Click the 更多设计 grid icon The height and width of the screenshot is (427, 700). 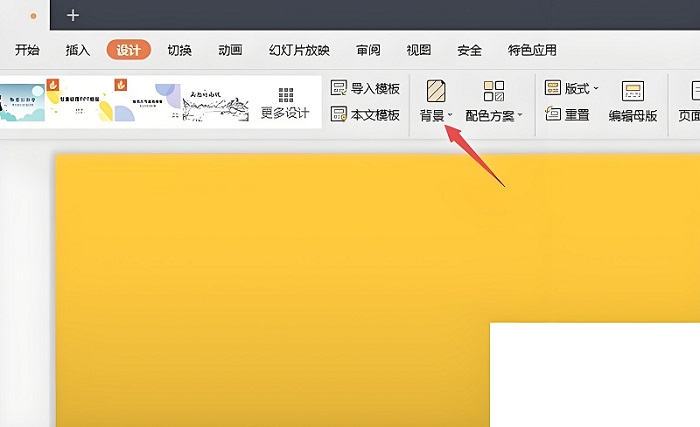pyautogui.click(x=286, y=95)
